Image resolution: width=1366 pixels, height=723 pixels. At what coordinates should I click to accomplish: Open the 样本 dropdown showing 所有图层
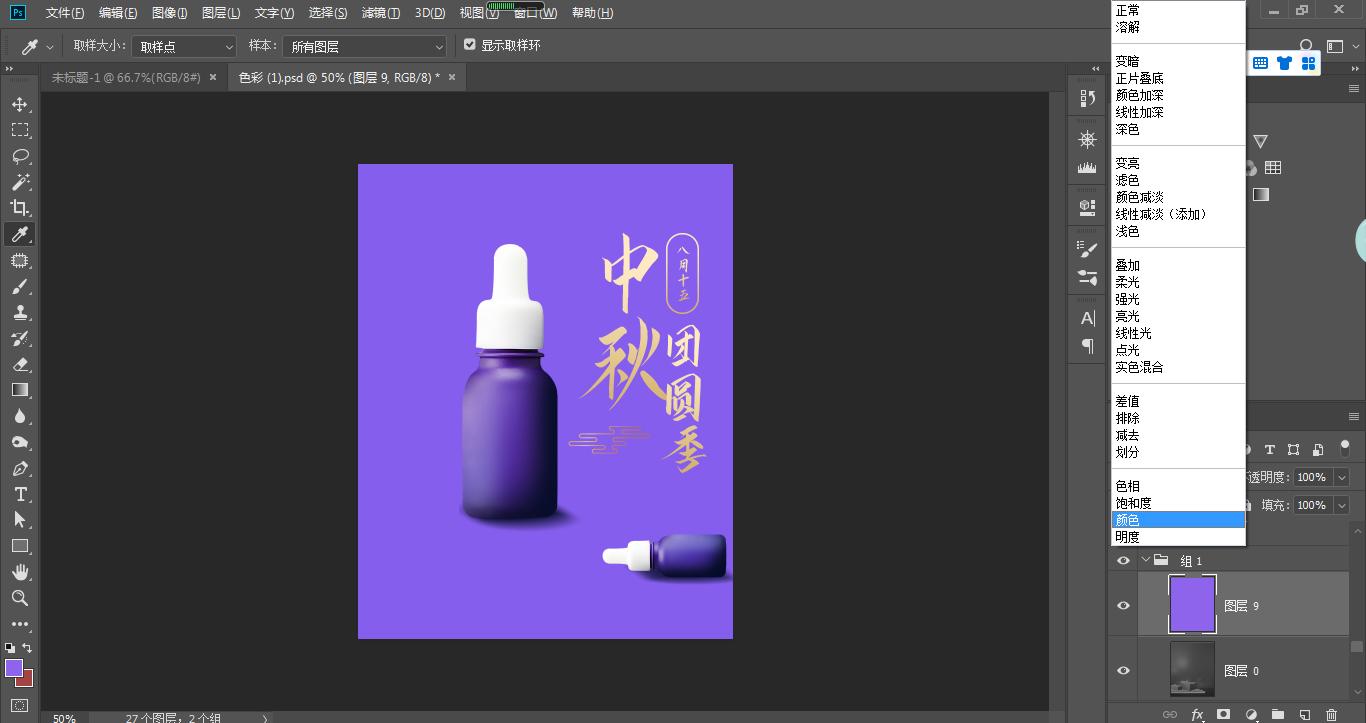point(365,45)
